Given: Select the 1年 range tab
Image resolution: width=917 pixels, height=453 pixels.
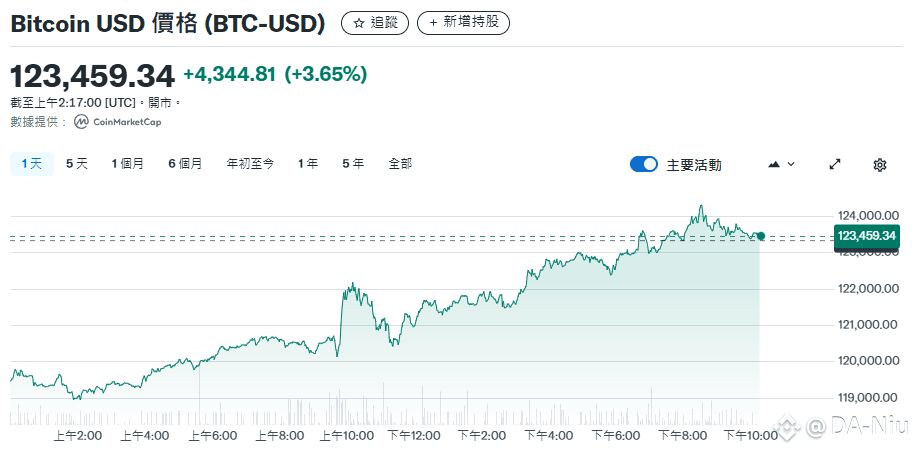Looking at the screenshot, I should pyautogui.click(x=308, y=164).
